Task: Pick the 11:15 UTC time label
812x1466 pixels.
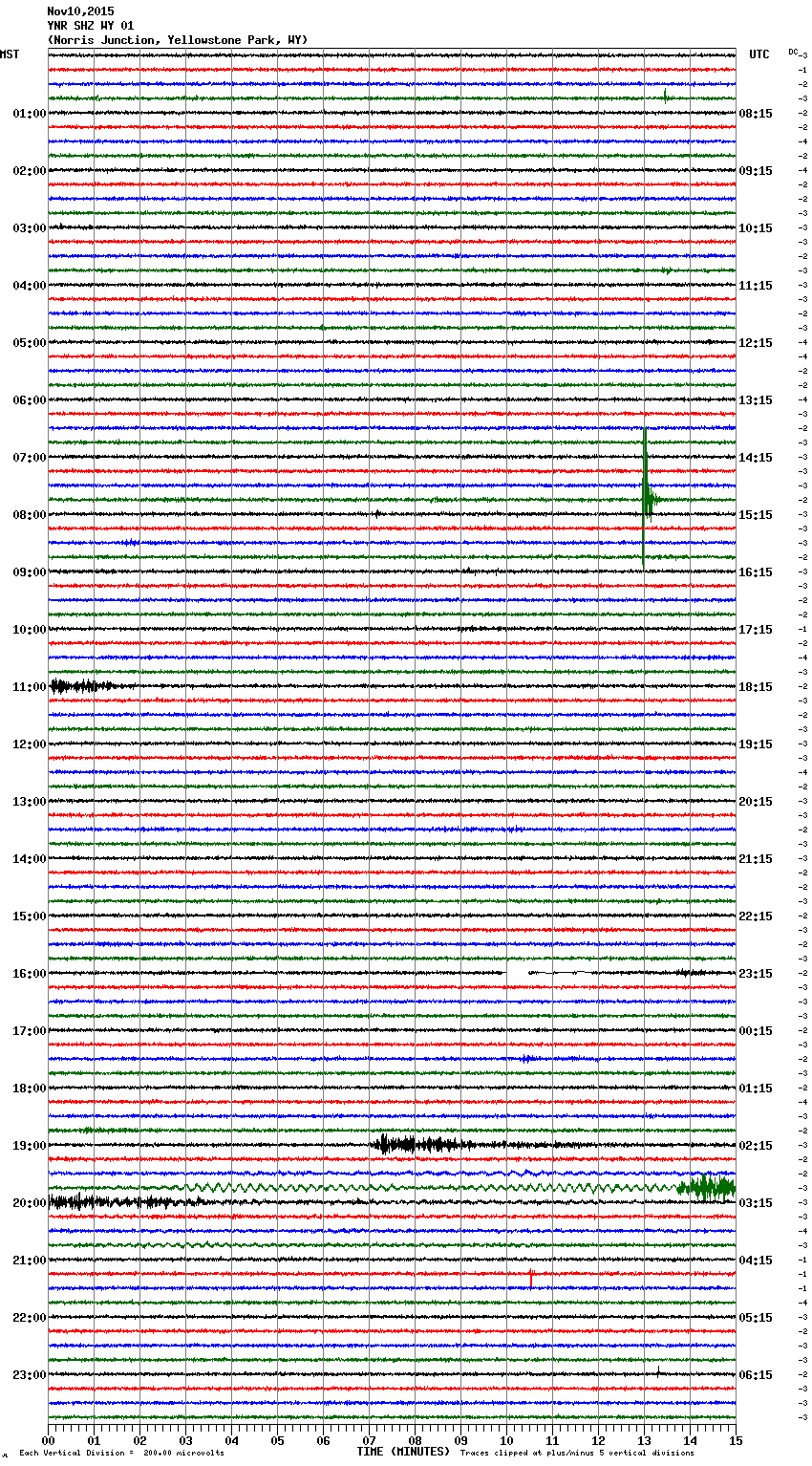Action: [x=756, y=286]
